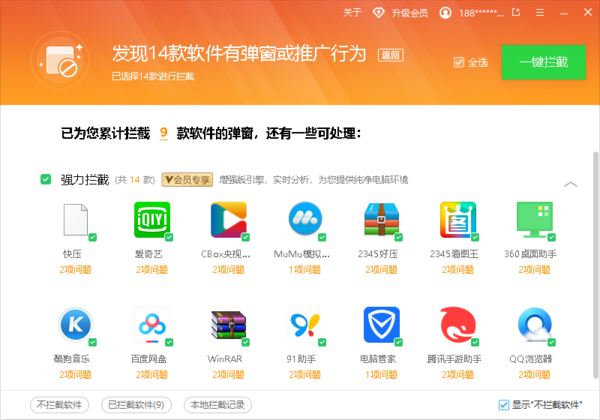The width and height of the screenshot is (600, 420).
Task: Select the 电脑管家 shield icon
Action: (382, 324)
